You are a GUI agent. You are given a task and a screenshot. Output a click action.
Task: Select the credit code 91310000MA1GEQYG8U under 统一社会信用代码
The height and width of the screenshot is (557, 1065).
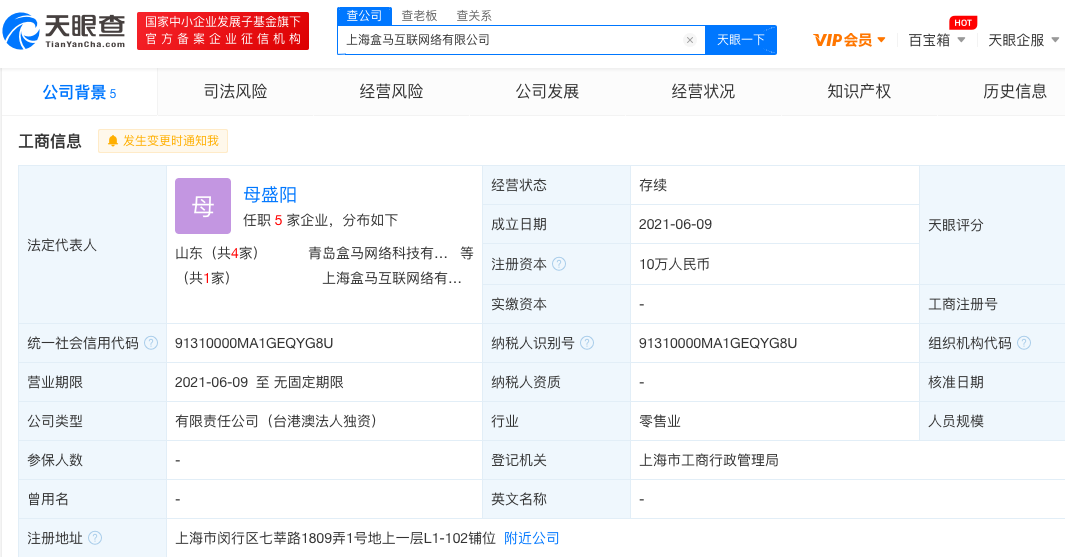click(x=254, y=343)
